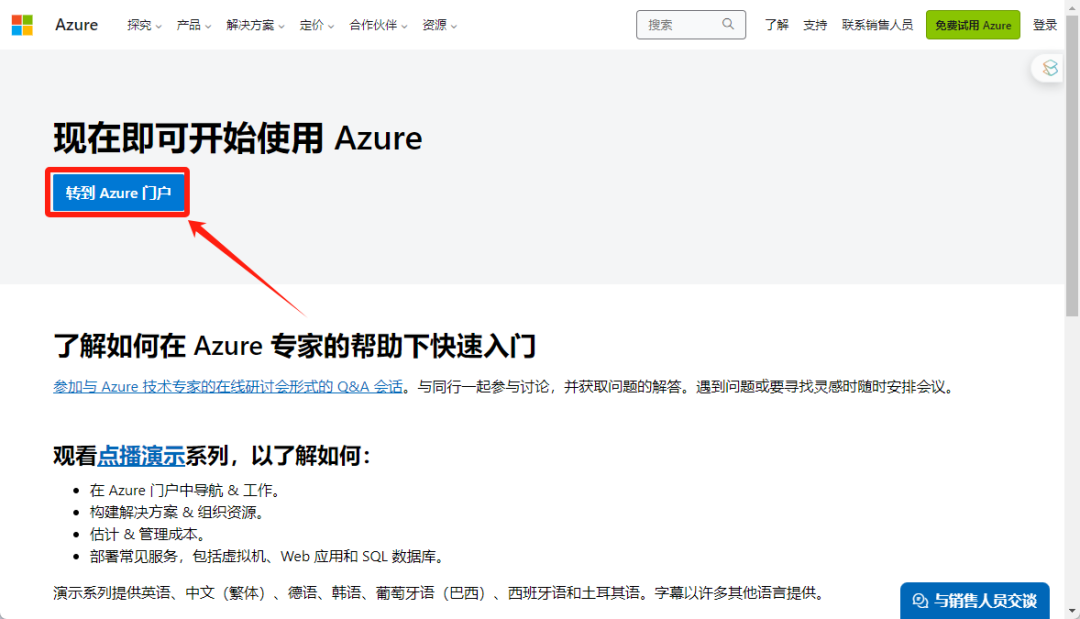Image resolution: width=1080 pixels, height=619 pixels.
Task: Expand the 资源 navigation menu
Action: [x=436, y=25]
